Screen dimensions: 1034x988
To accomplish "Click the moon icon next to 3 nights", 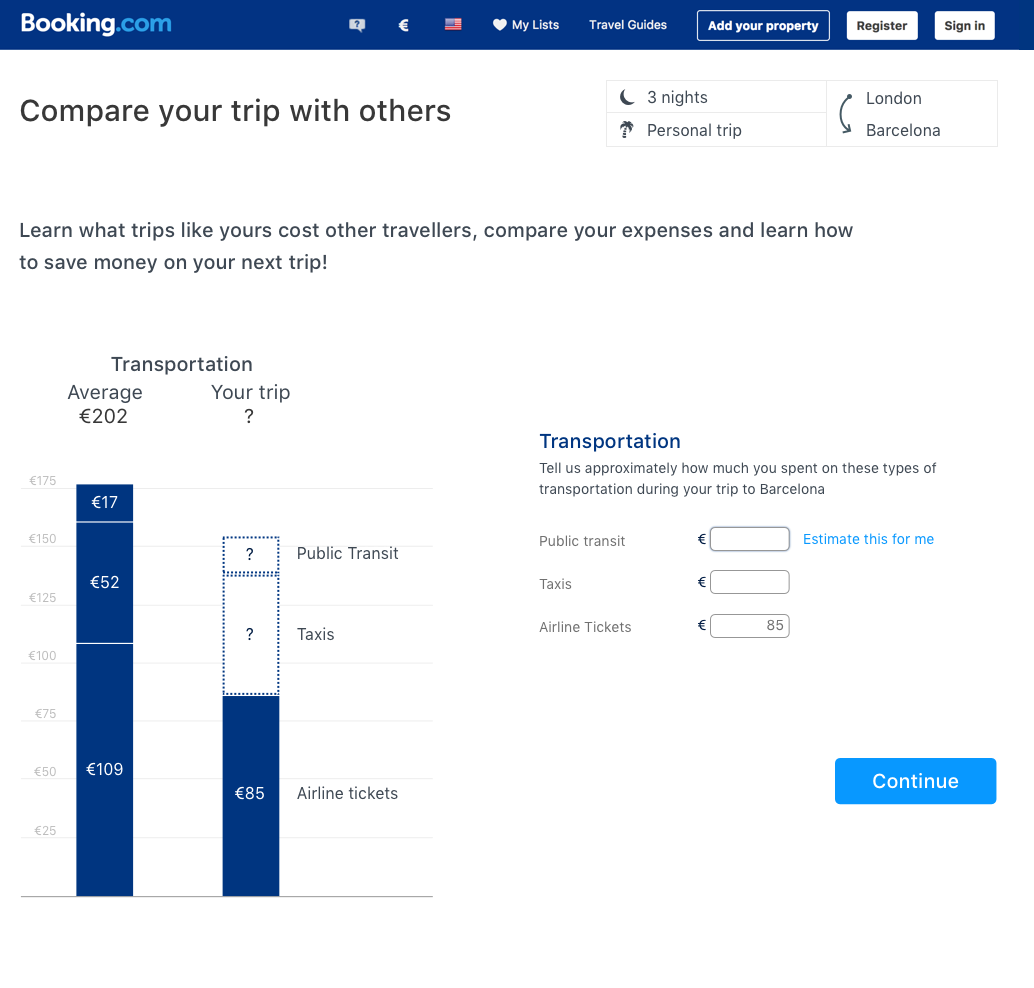I will coord(627,97).
